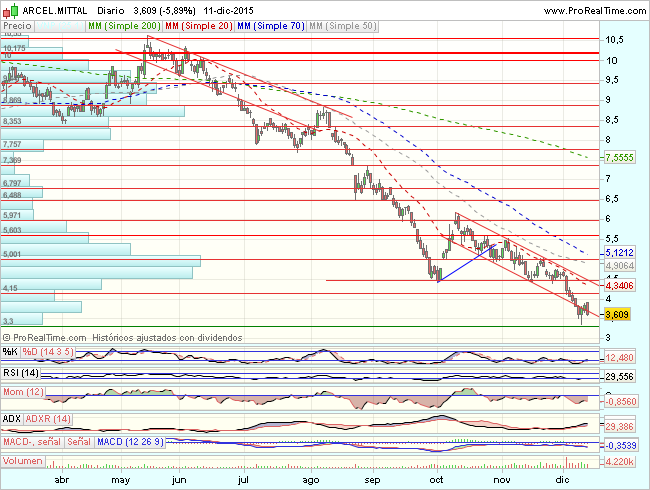Click the 6,488 volume profile level label
This screenshot has width=650, height=490.
12,195
